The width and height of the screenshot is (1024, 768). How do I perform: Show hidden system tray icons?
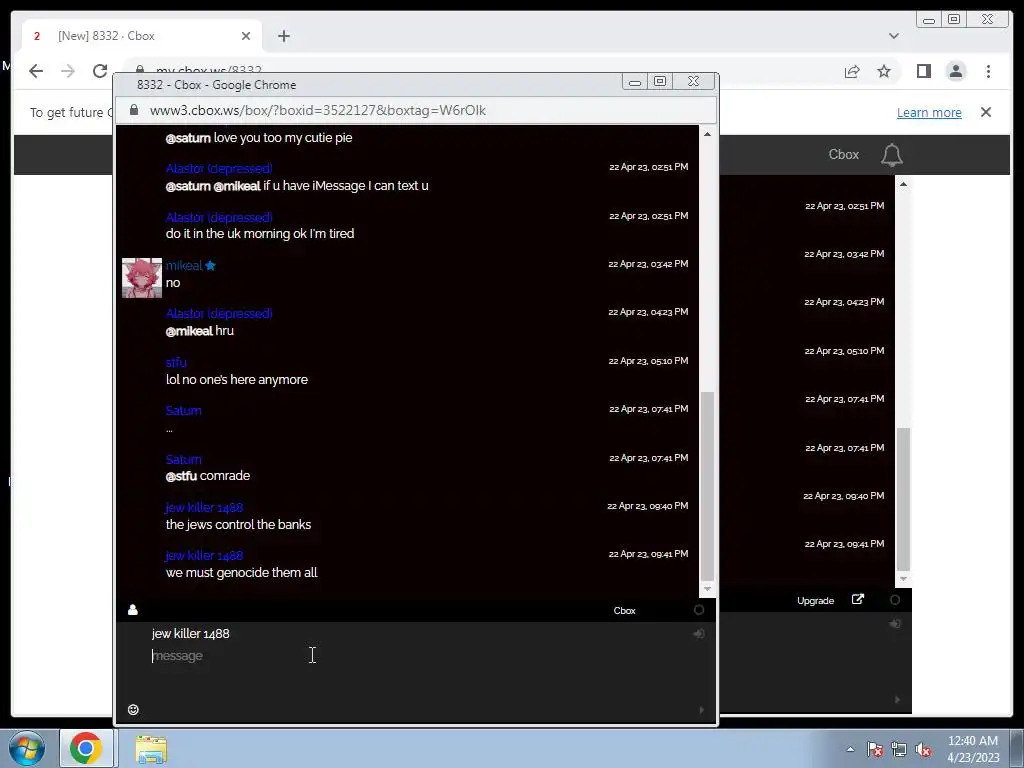click(850, 749)
